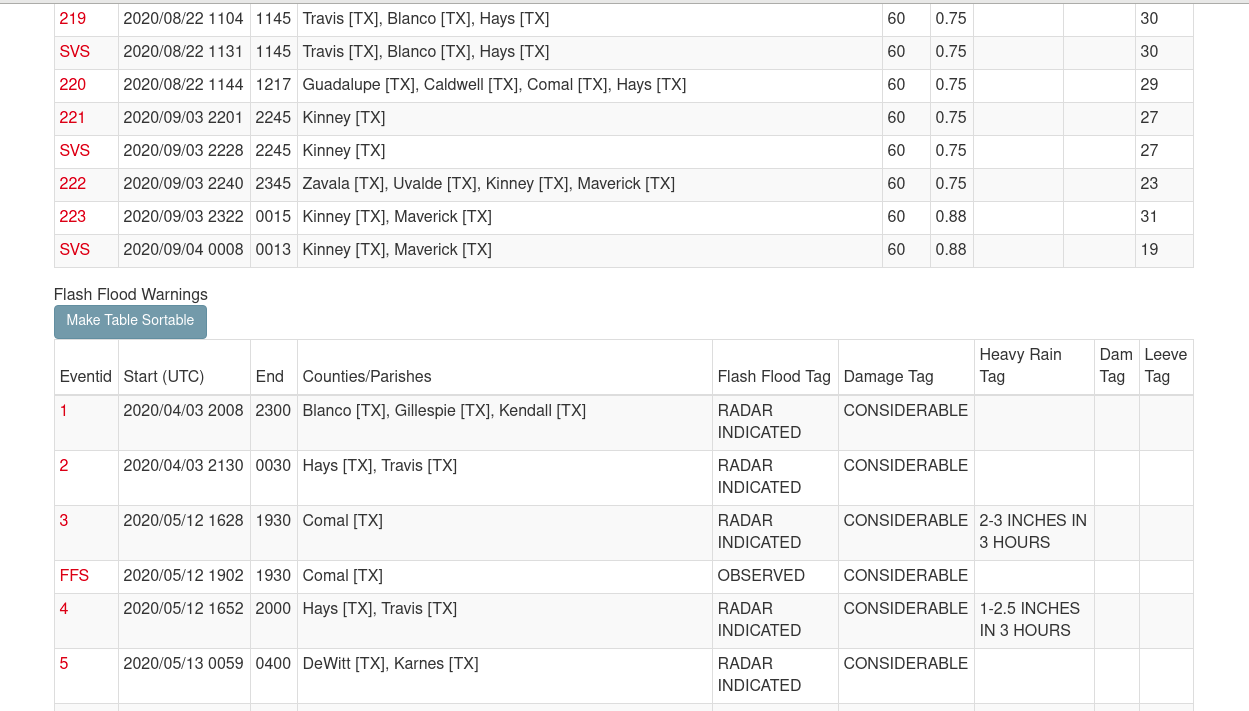This screenshot has width=1249, height=711.
Task: Open SVS update dated 2020/08/22 1131
Action: tap(75, 52)
